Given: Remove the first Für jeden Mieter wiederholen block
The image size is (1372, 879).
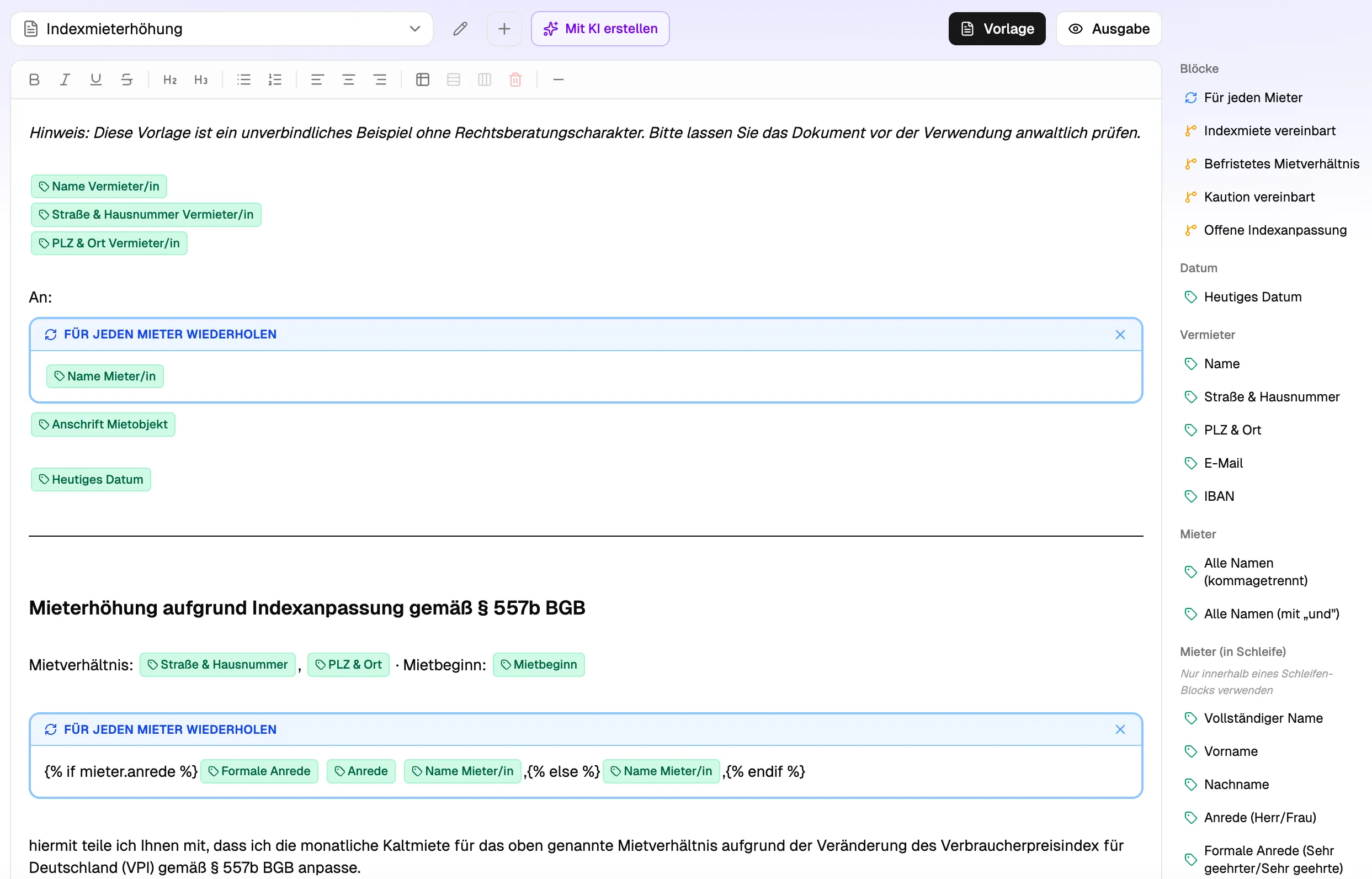Looking at the screenshot, I should 1120,335.
